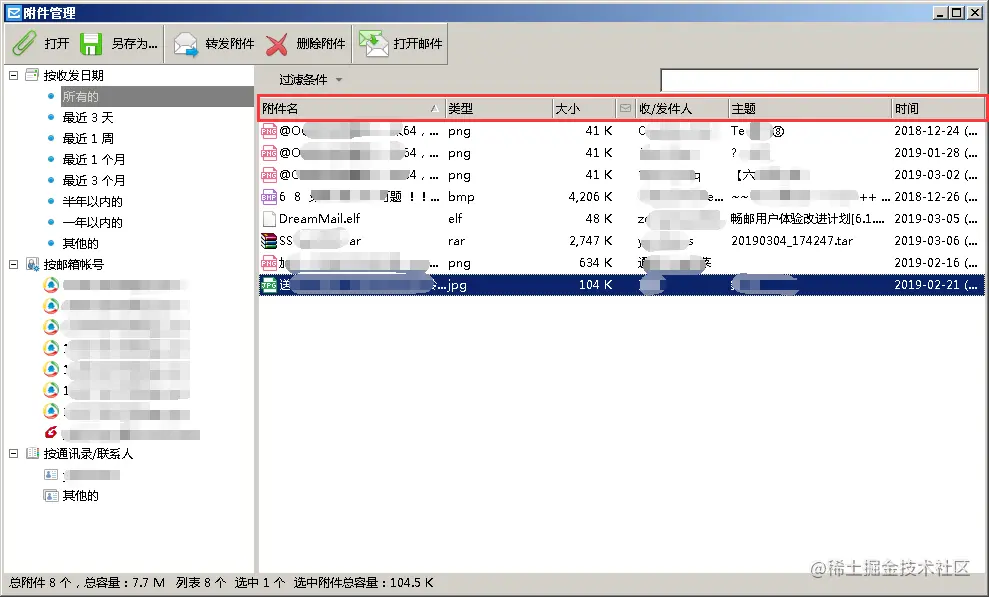Click the 4,206 K size cell

click(590, 197)
